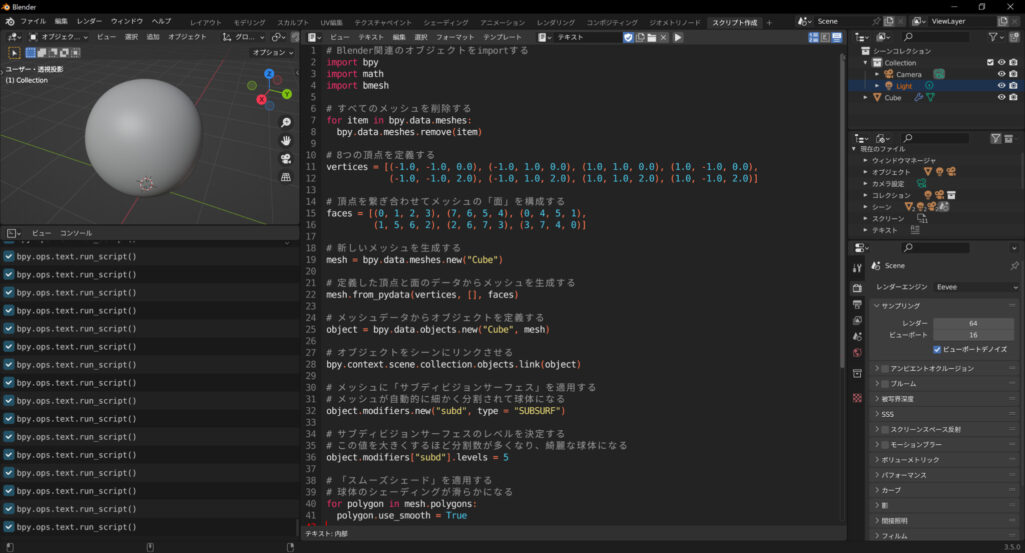Open the transform orientation グロ... dropdown
Viewport: 1025px width, 553px height.
243,37
